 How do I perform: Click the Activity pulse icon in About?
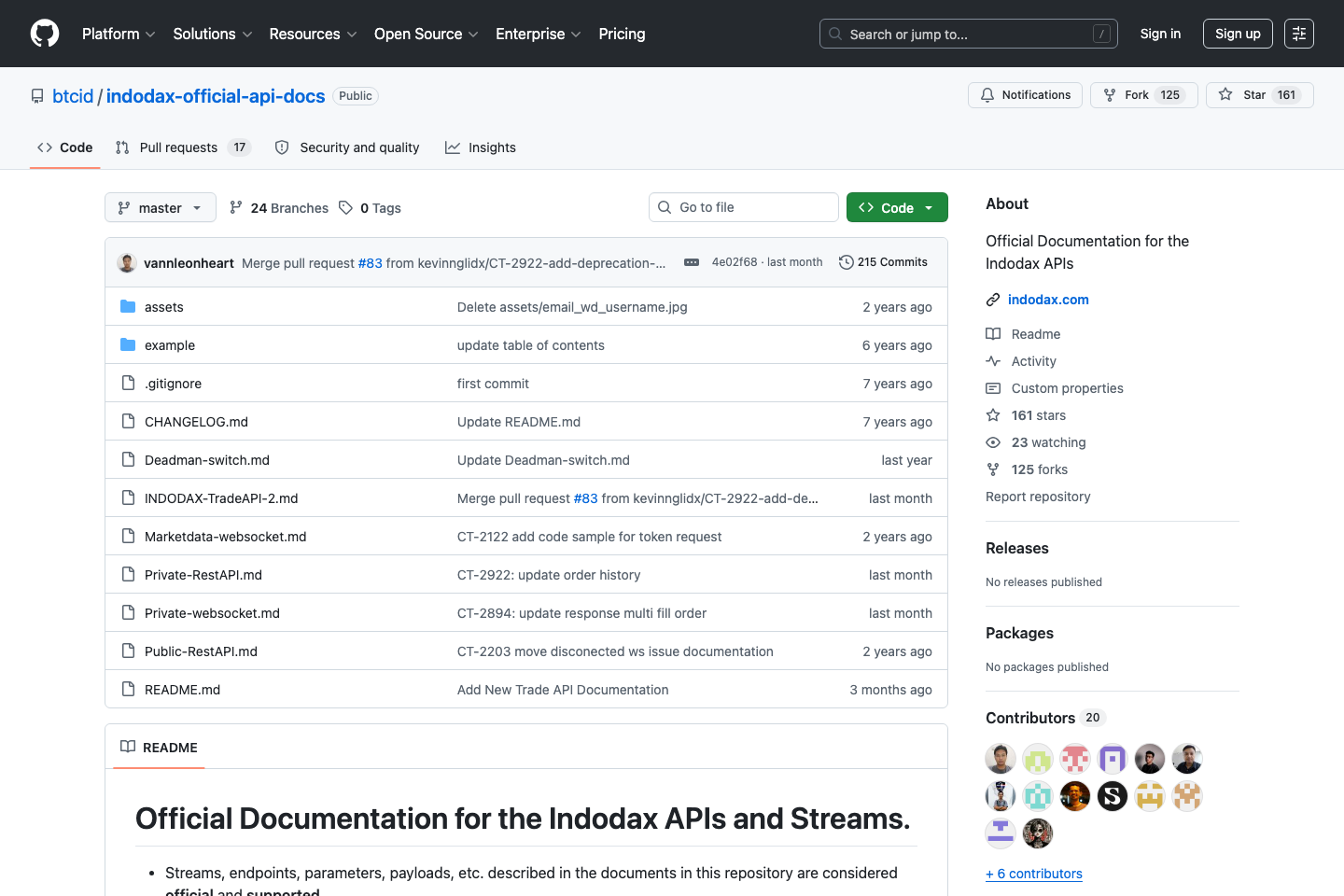point(993,361)
